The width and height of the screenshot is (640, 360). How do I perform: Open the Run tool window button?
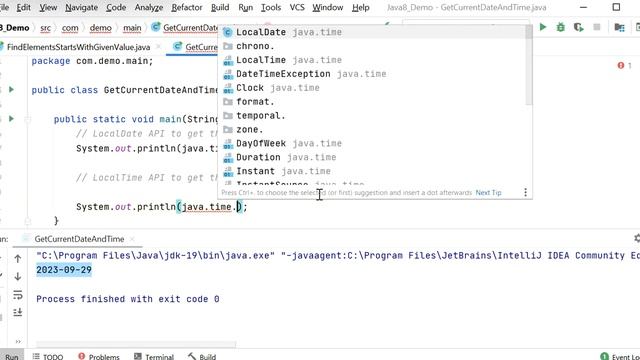12,356
